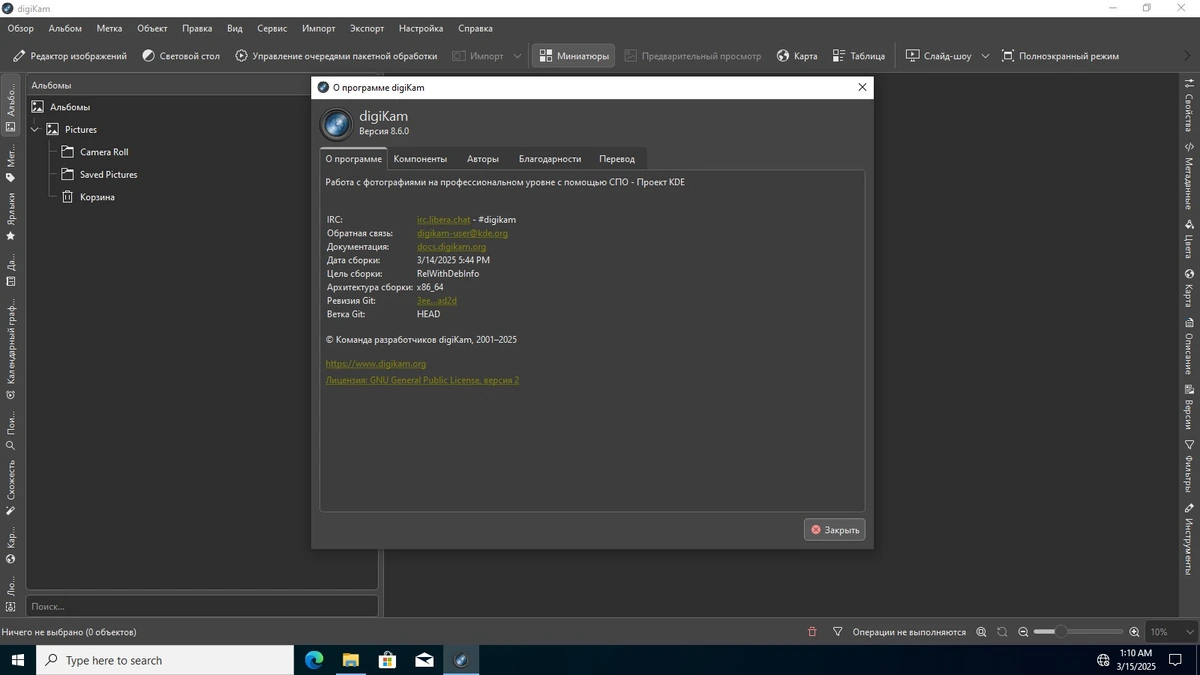Open the Метки left sidebar tab with tag icon

pyautogui.click(x=11, y=165)
